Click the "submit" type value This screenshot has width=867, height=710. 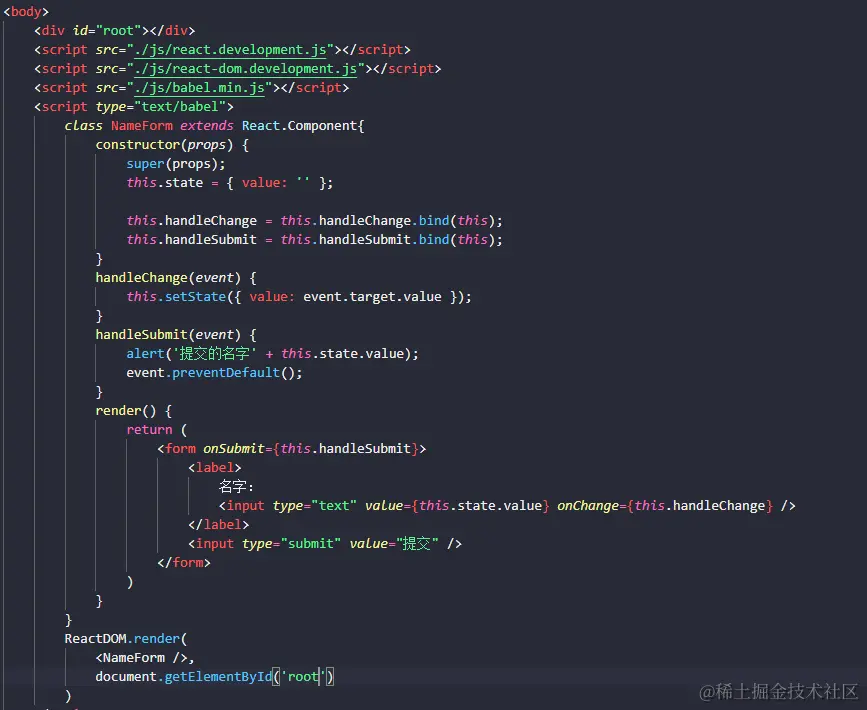311,544
